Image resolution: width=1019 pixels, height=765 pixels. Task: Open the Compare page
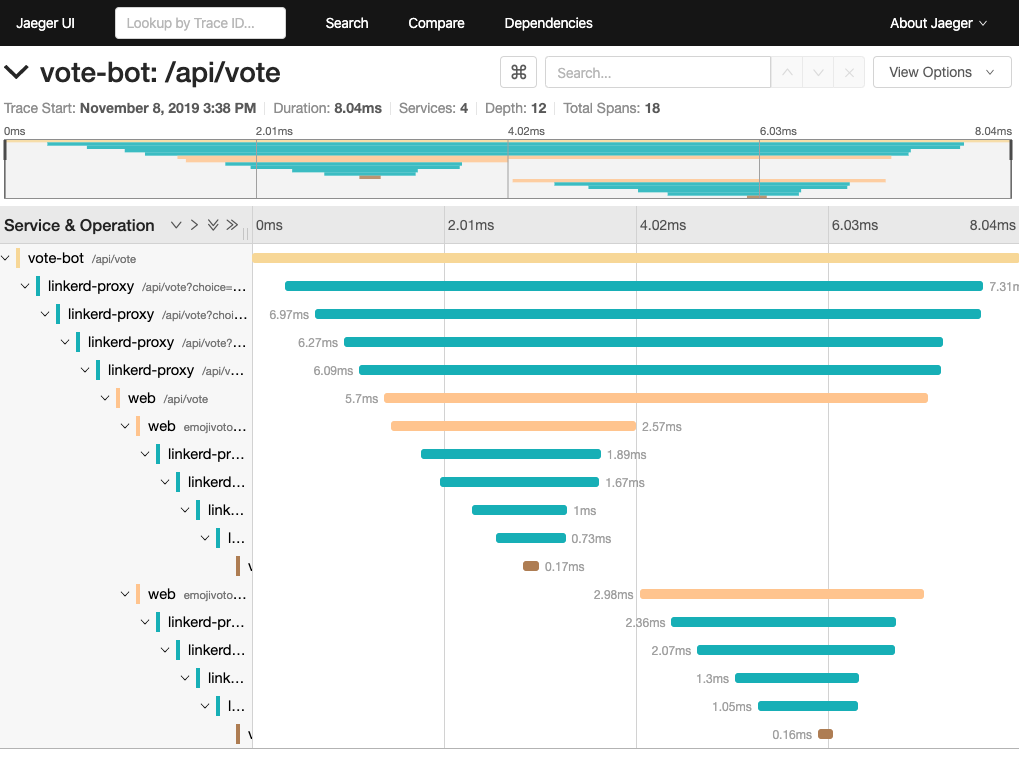[x=436, y=23]
